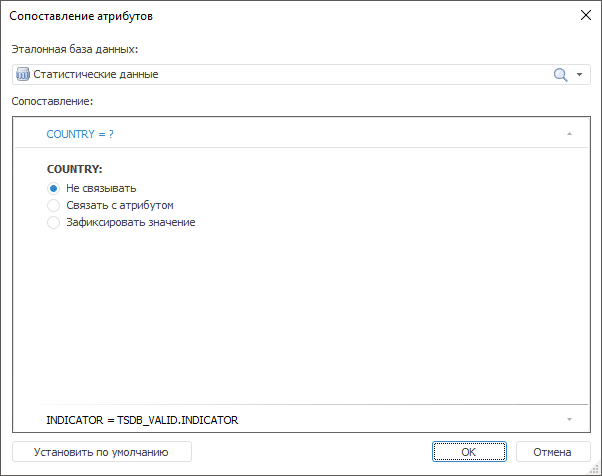This screenshot has height=476, width=602.
Task: Confirm with the OK button
Action: 468,452
